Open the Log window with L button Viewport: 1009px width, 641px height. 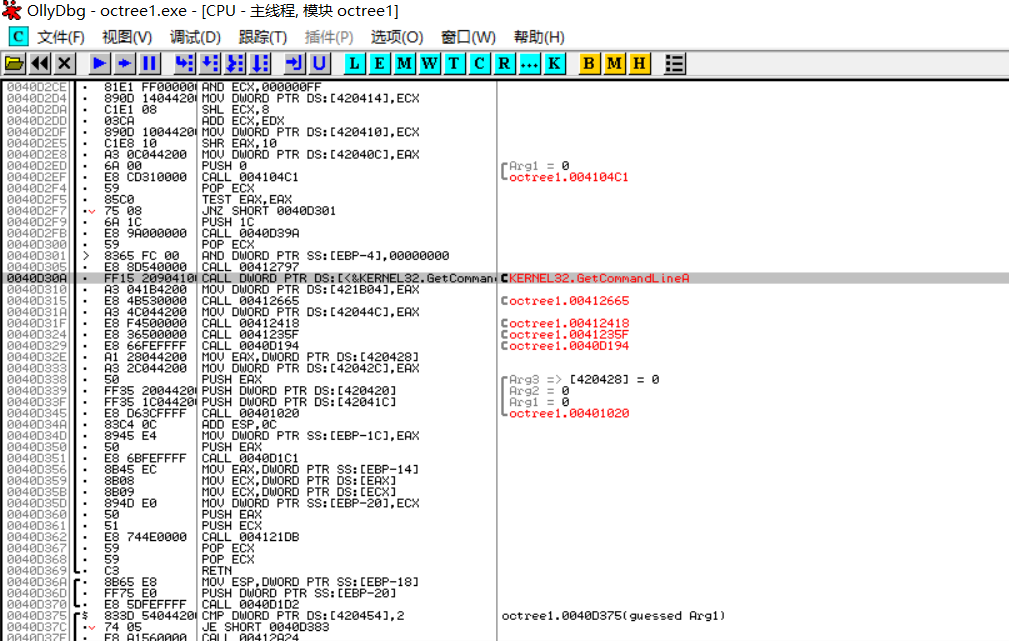[355, 64]
